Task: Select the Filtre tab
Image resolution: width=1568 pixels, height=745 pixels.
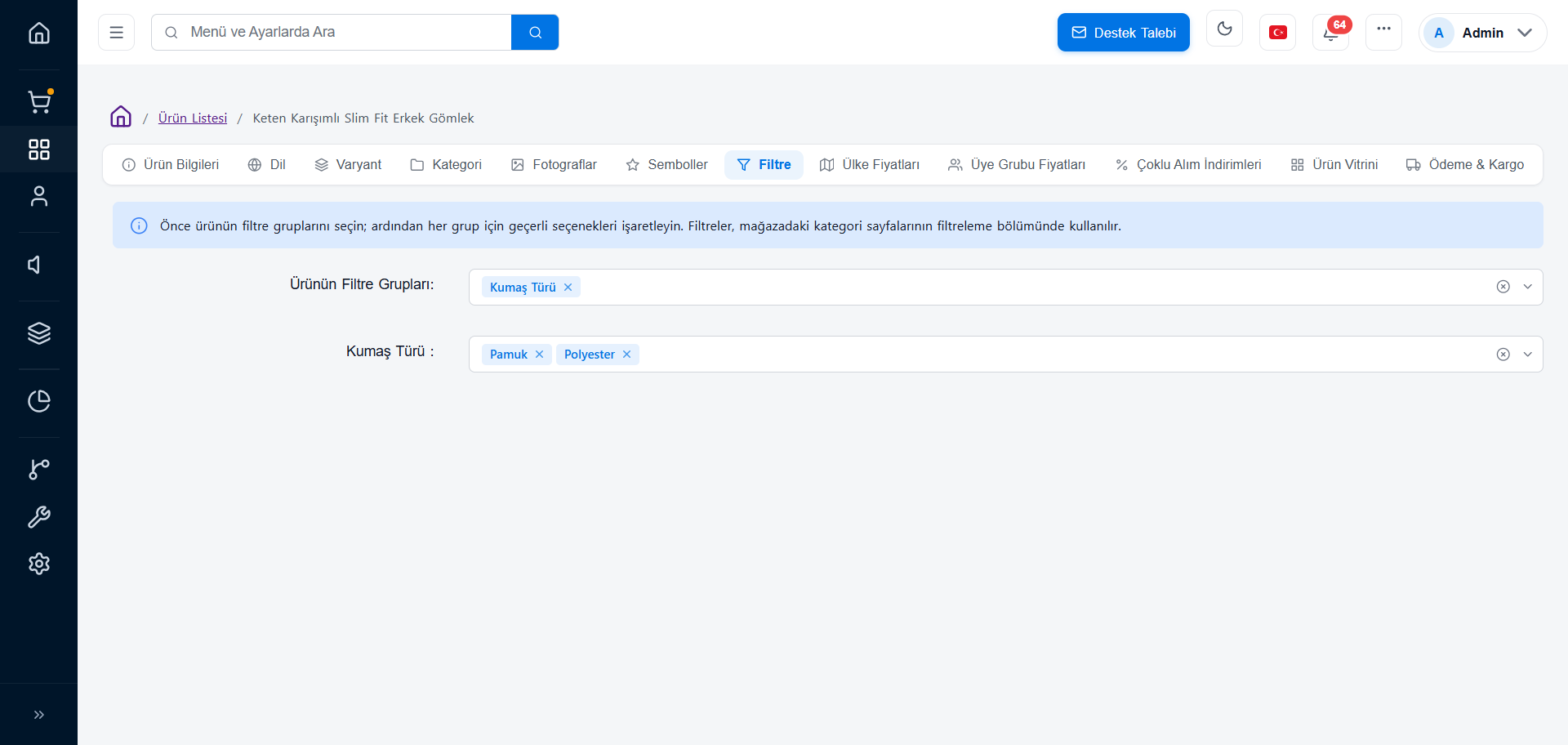Action: pos(764,165)
